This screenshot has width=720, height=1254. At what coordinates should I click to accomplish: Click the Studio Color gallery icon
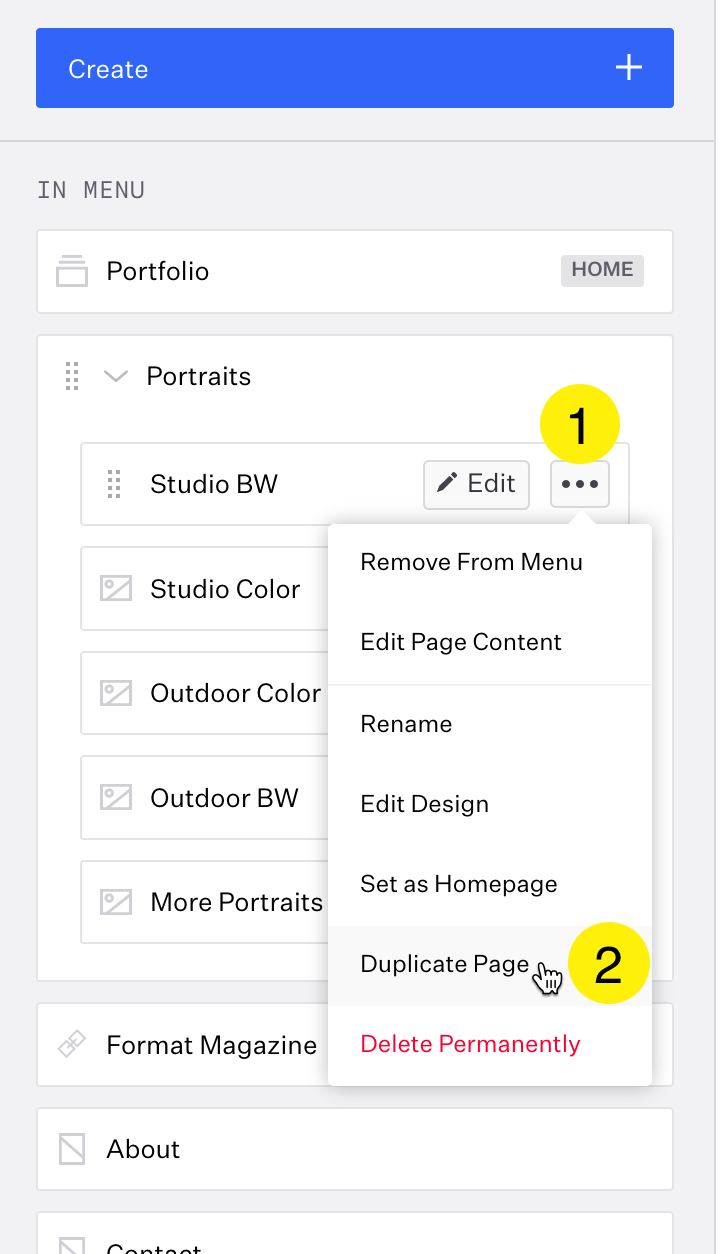click(x=116, y=589)
